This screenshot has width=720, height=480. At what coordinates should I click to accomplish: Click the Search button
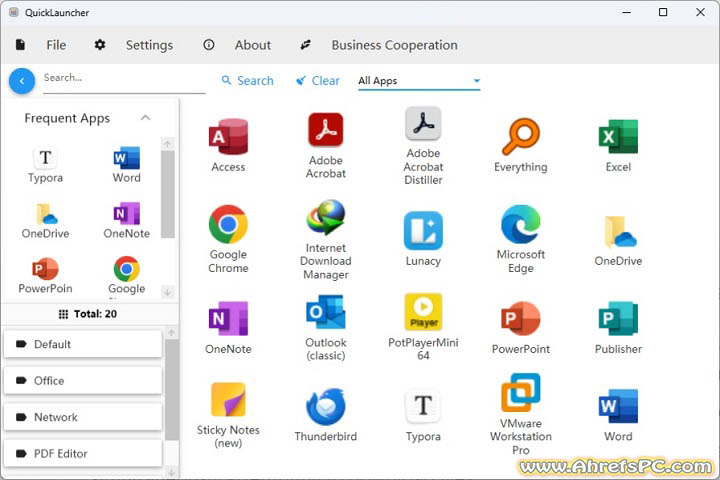tap(248, 81)
